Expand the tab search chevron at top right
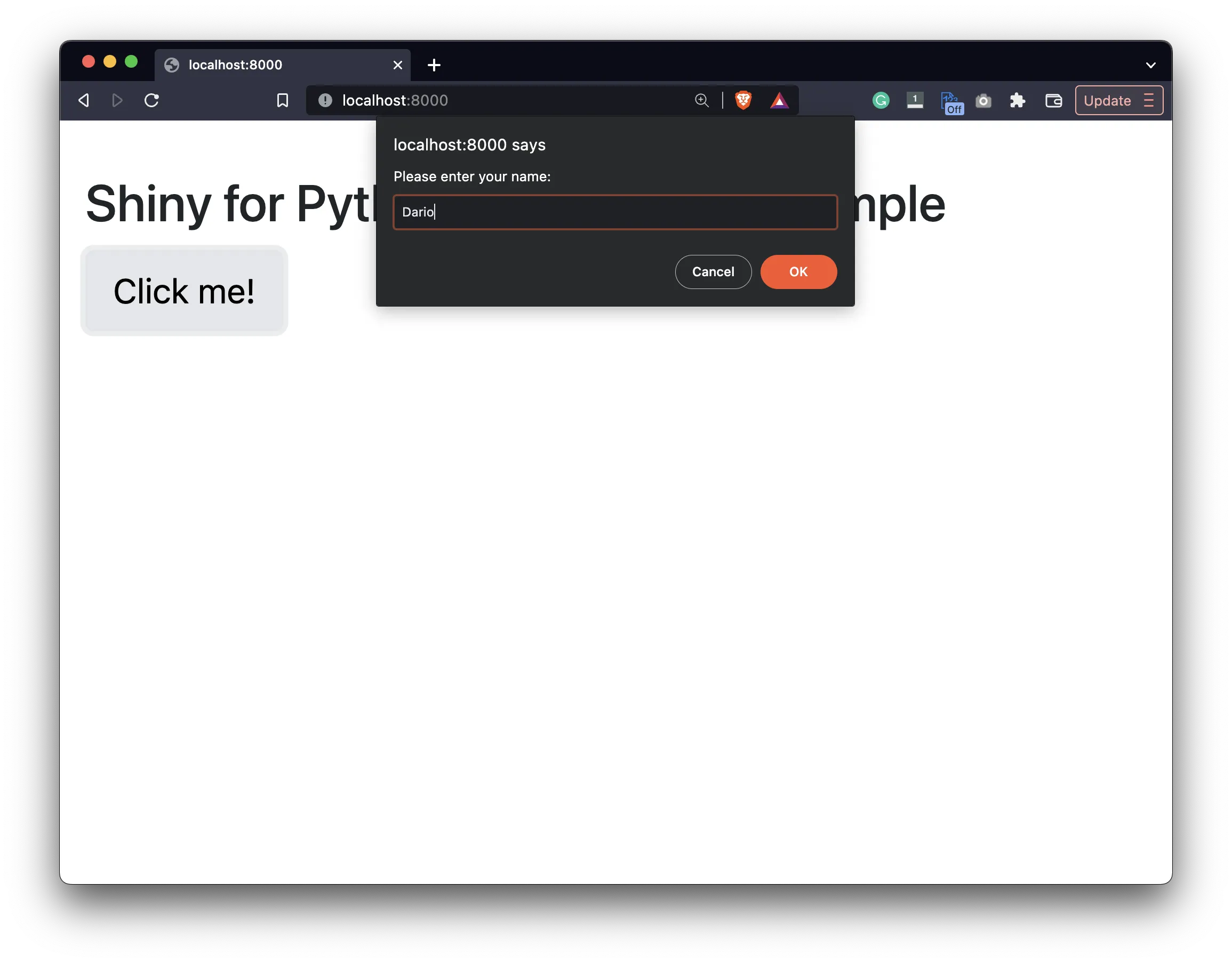 1151,65
